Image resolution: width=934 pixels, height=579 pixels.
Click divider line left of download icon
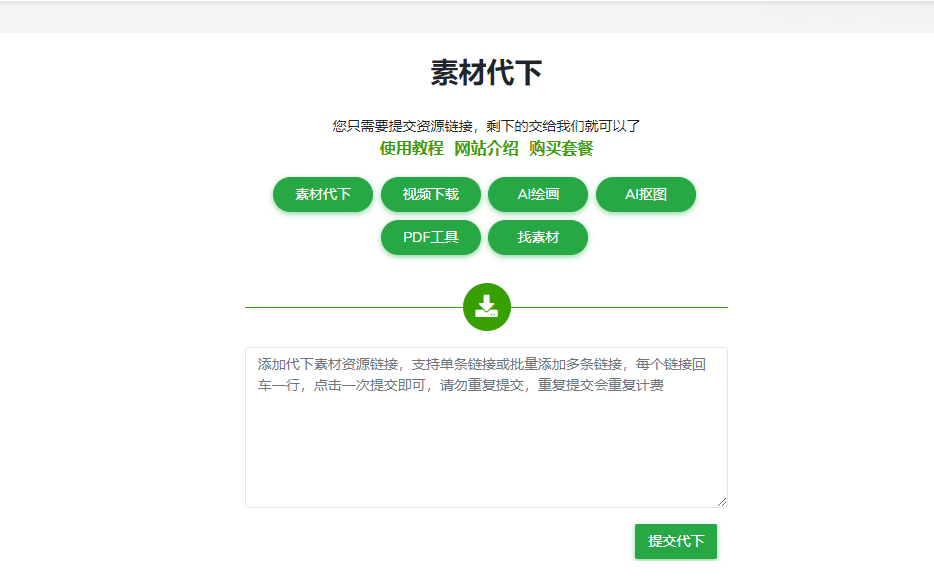[354, 307]
